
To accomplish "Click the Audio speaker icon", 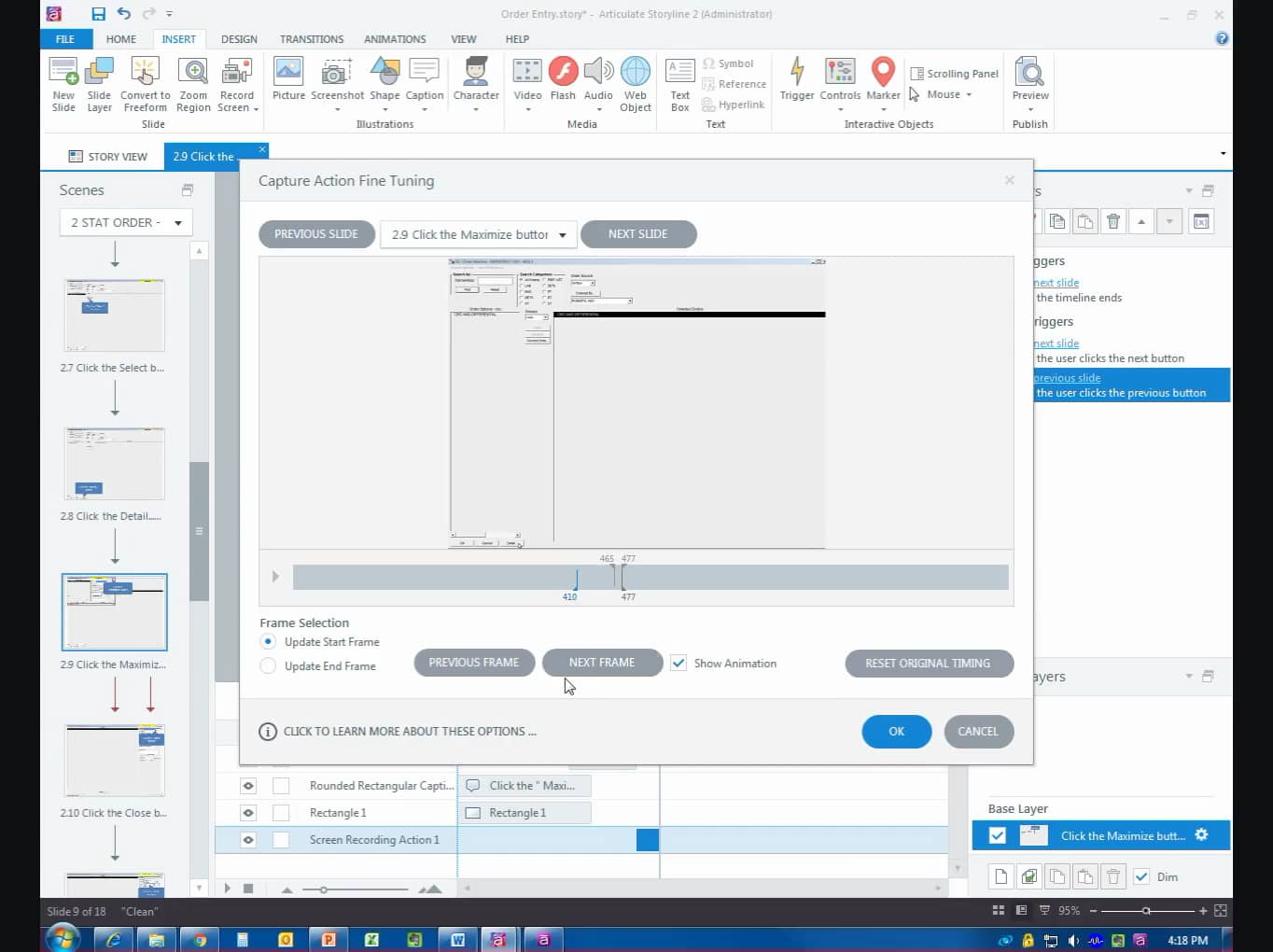I will point(598,72).
